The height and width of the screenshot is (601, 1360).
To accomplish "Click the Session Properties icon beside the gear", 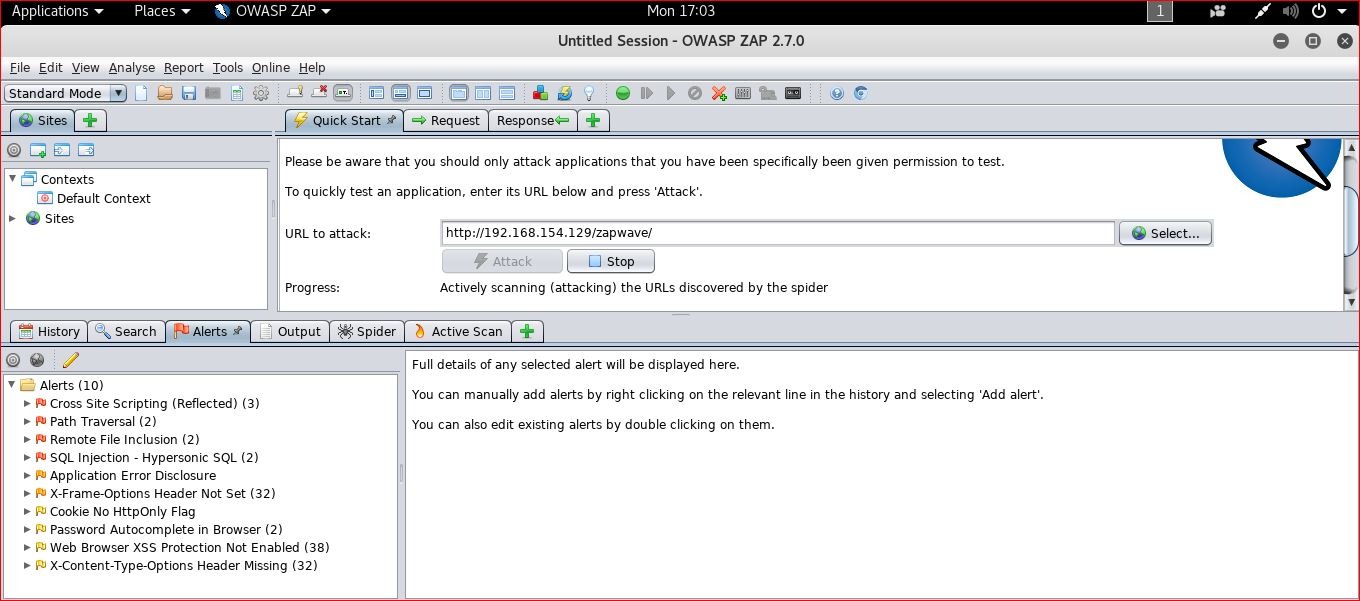I will pyautogui.click(x=237, y=93).
